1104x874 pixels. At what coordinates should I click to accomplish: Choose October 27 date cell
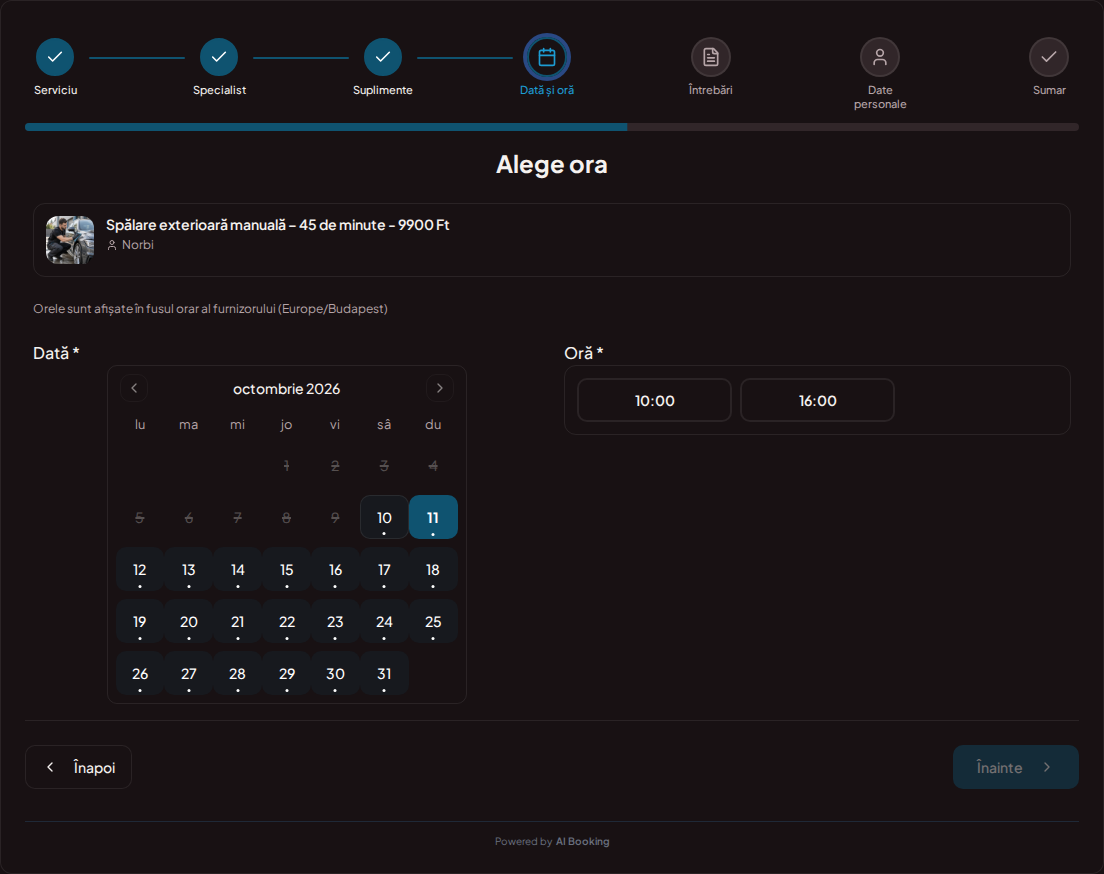[x=189, y=673]
